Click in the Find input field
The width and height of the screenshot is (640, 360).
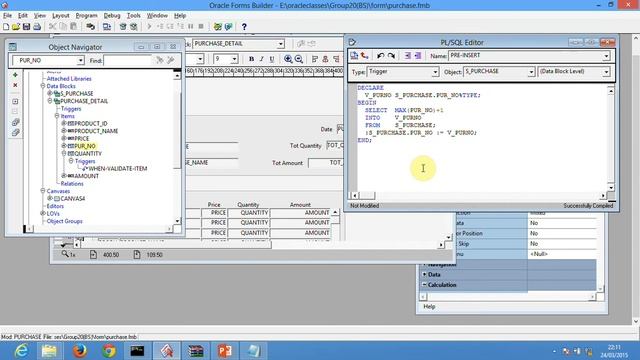coord(127,60)
